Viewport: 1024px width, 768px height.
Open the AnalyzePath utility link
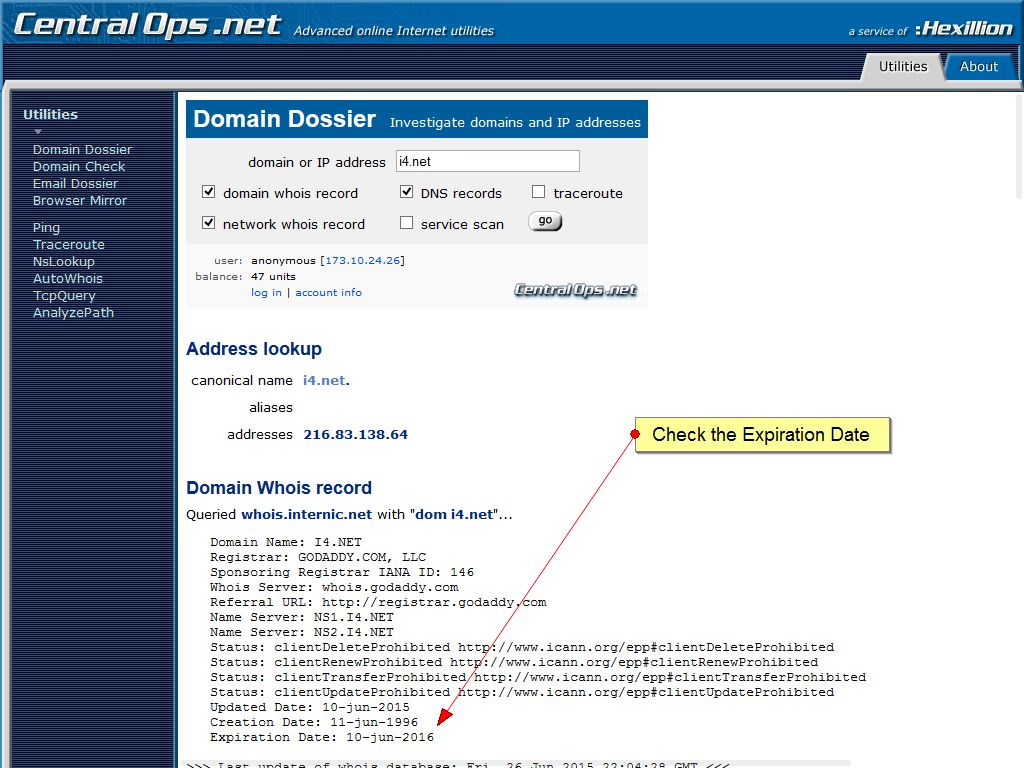pos(73,312)
